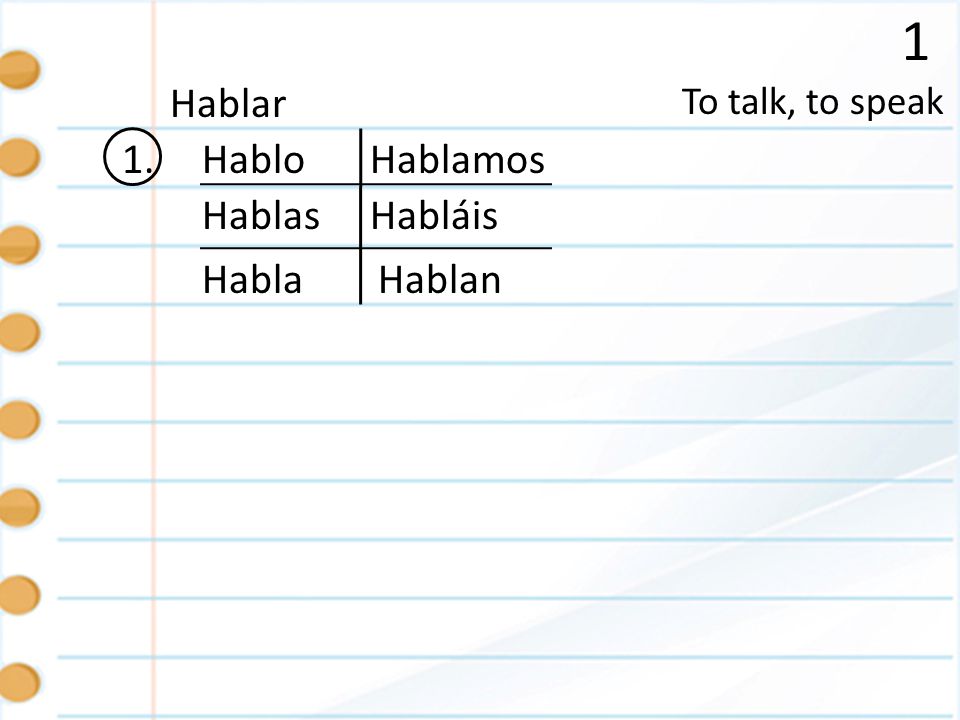Select the conjugation Hablamos
The height and width of the screenshot is (720, 960).
coord(457,160)
